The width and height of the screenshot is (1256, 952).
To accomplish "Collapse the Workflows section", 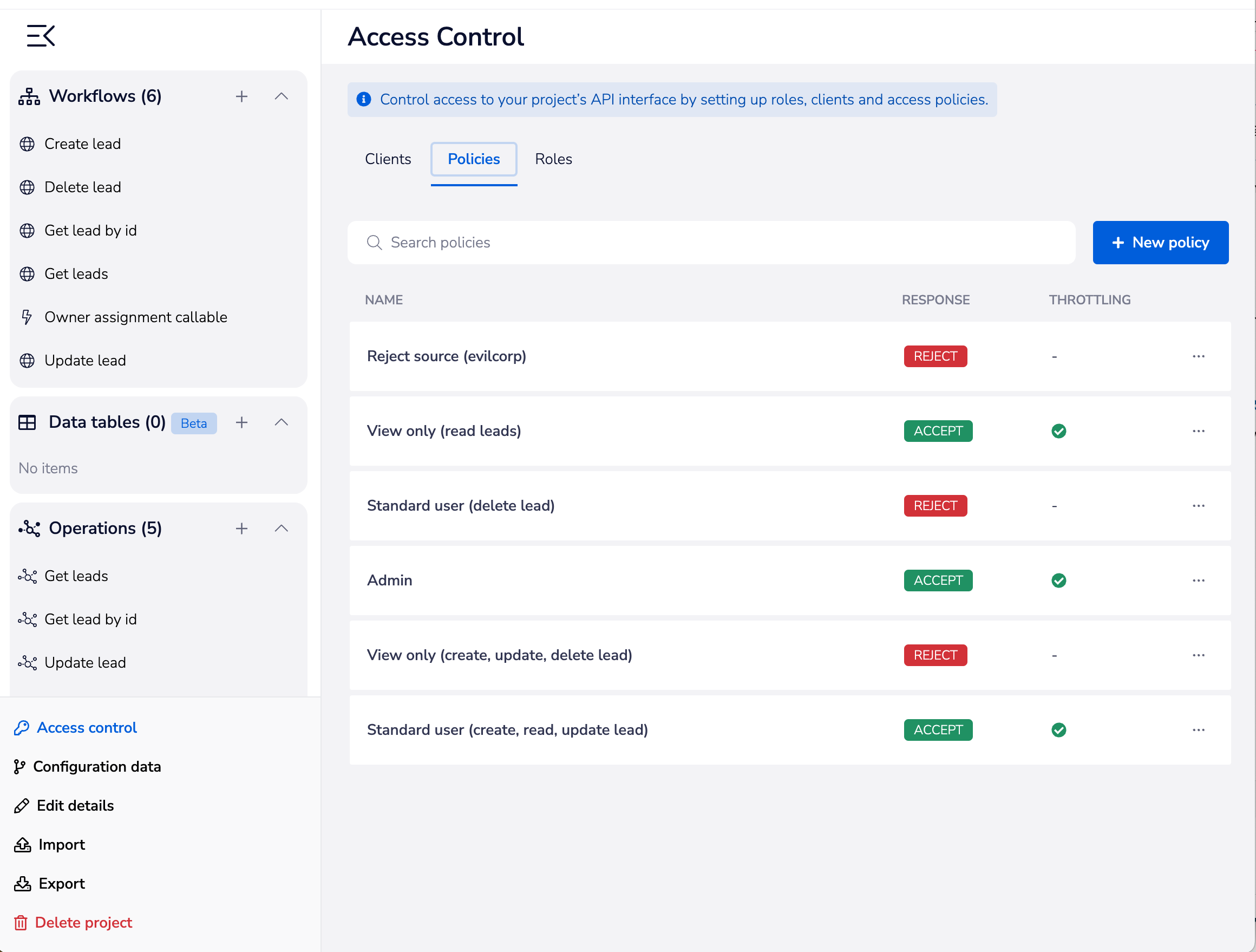I will (x=281, y=95).
